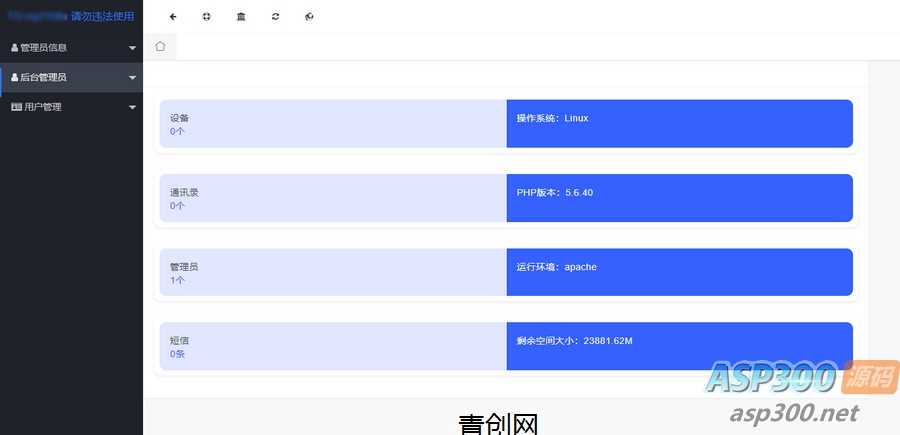Click the 通讯录 label in second card
Viewport: 900px width, 435px height.
coord(184,192)
